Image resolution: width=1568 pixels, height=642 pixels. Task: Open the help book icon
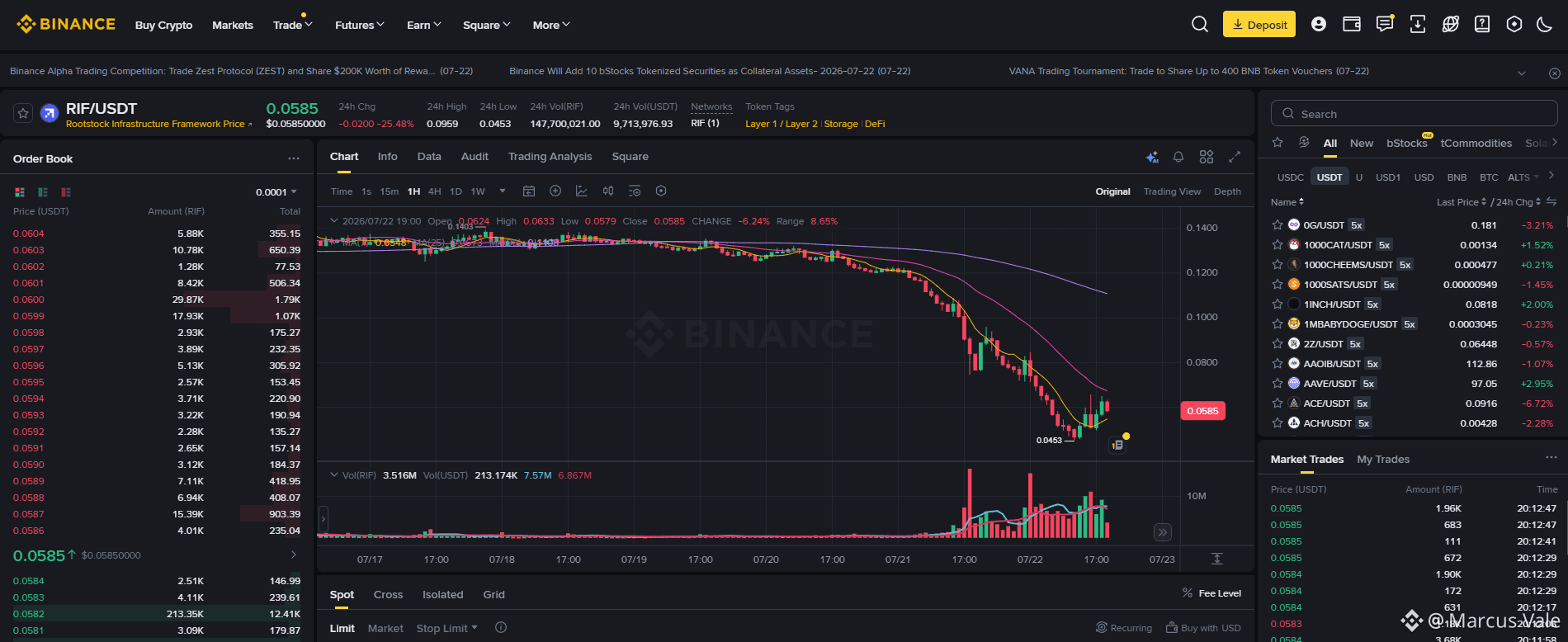1482,24
